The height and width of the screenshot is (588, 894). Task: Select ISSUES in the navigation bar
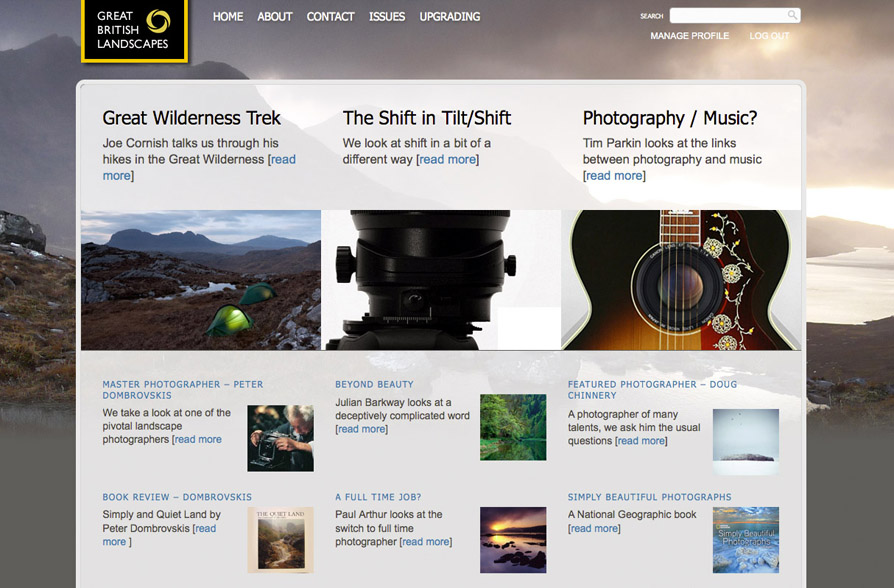pos(387,17)
